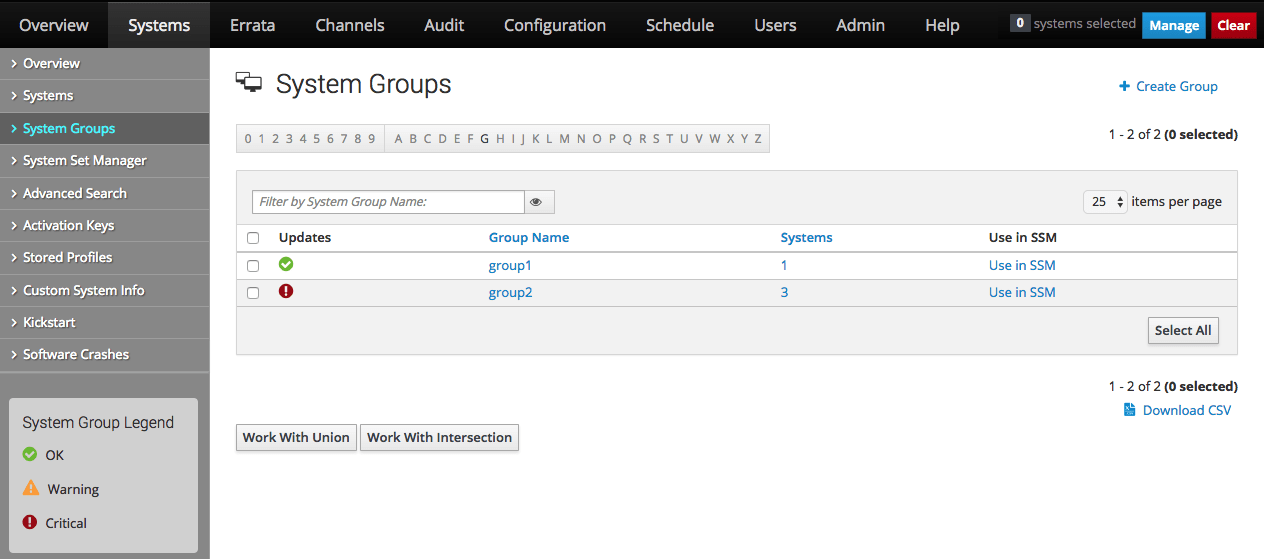
Task: Click the Select All button
Action: click(1183, 330)
